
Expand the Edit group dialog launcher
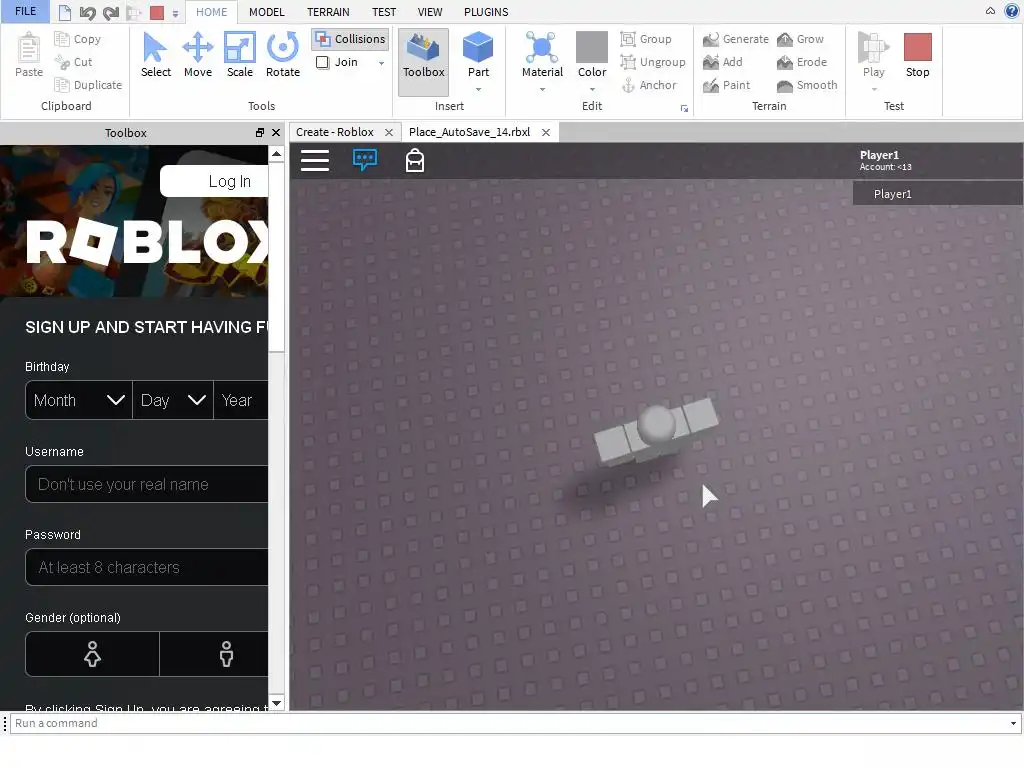[x=684, y=108]
